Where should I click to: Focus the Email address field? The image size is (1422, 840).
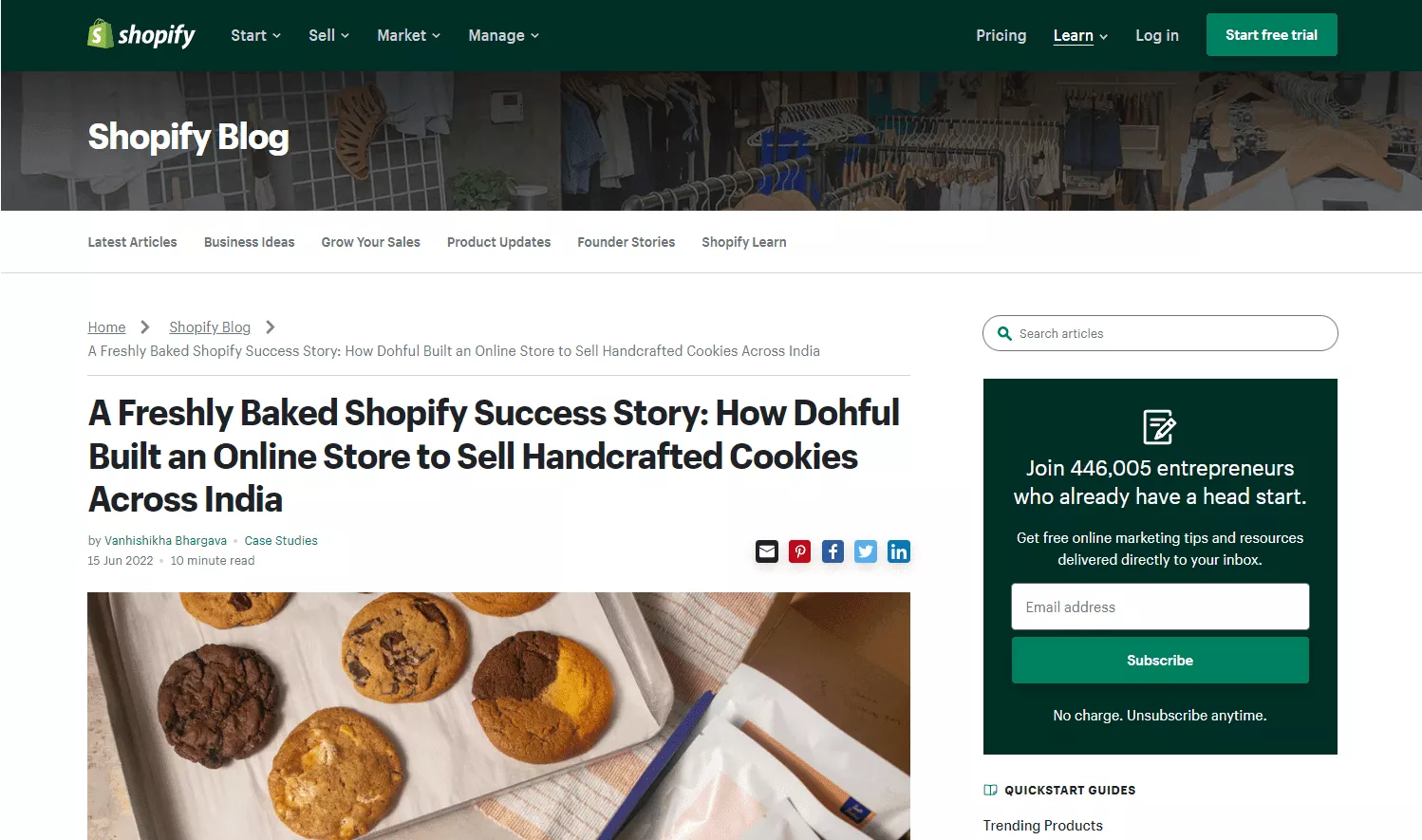[x=1159, y=607]
